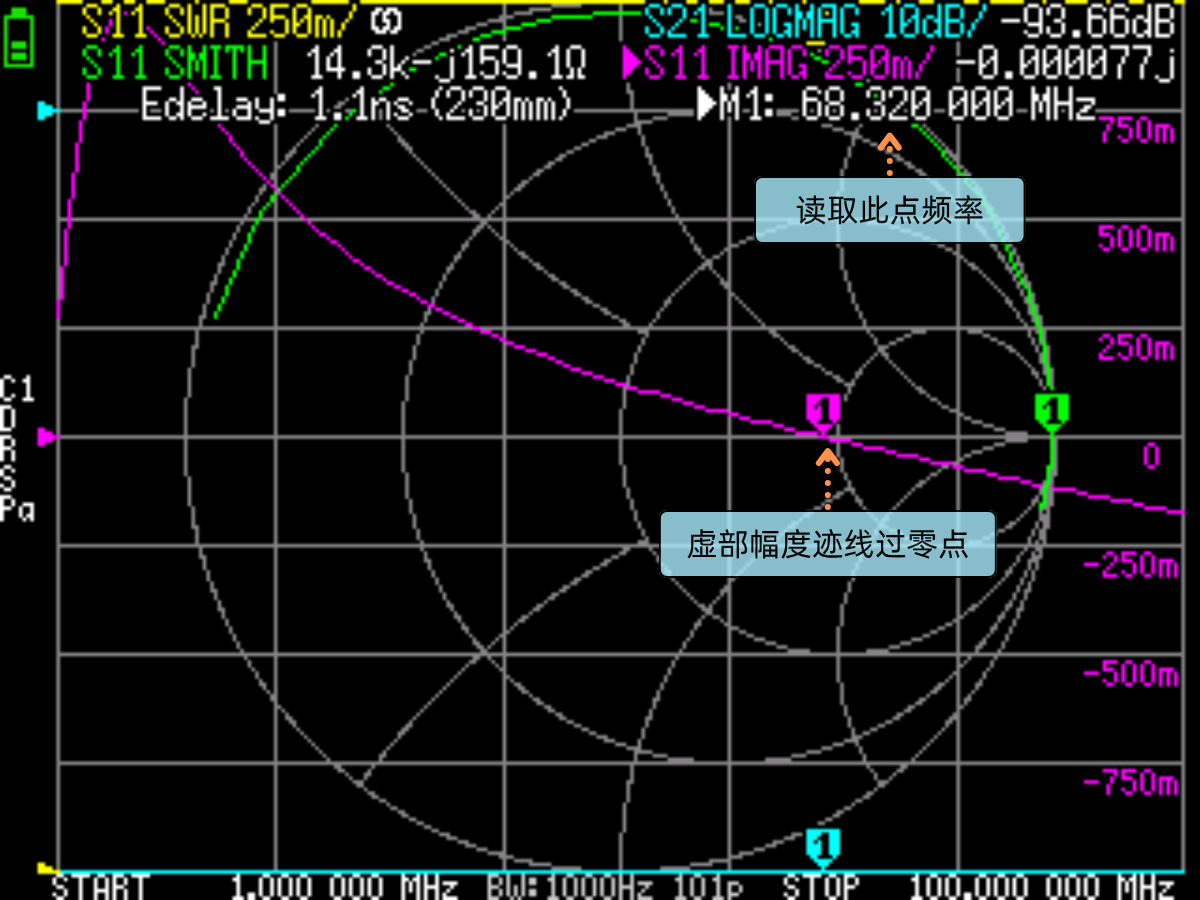Tap the M1: 68.320 000 MHz marker frequency
Image resolution: width=1200 pixels, height=900 pixels.
pyautogui.click(x=898, y=105)
